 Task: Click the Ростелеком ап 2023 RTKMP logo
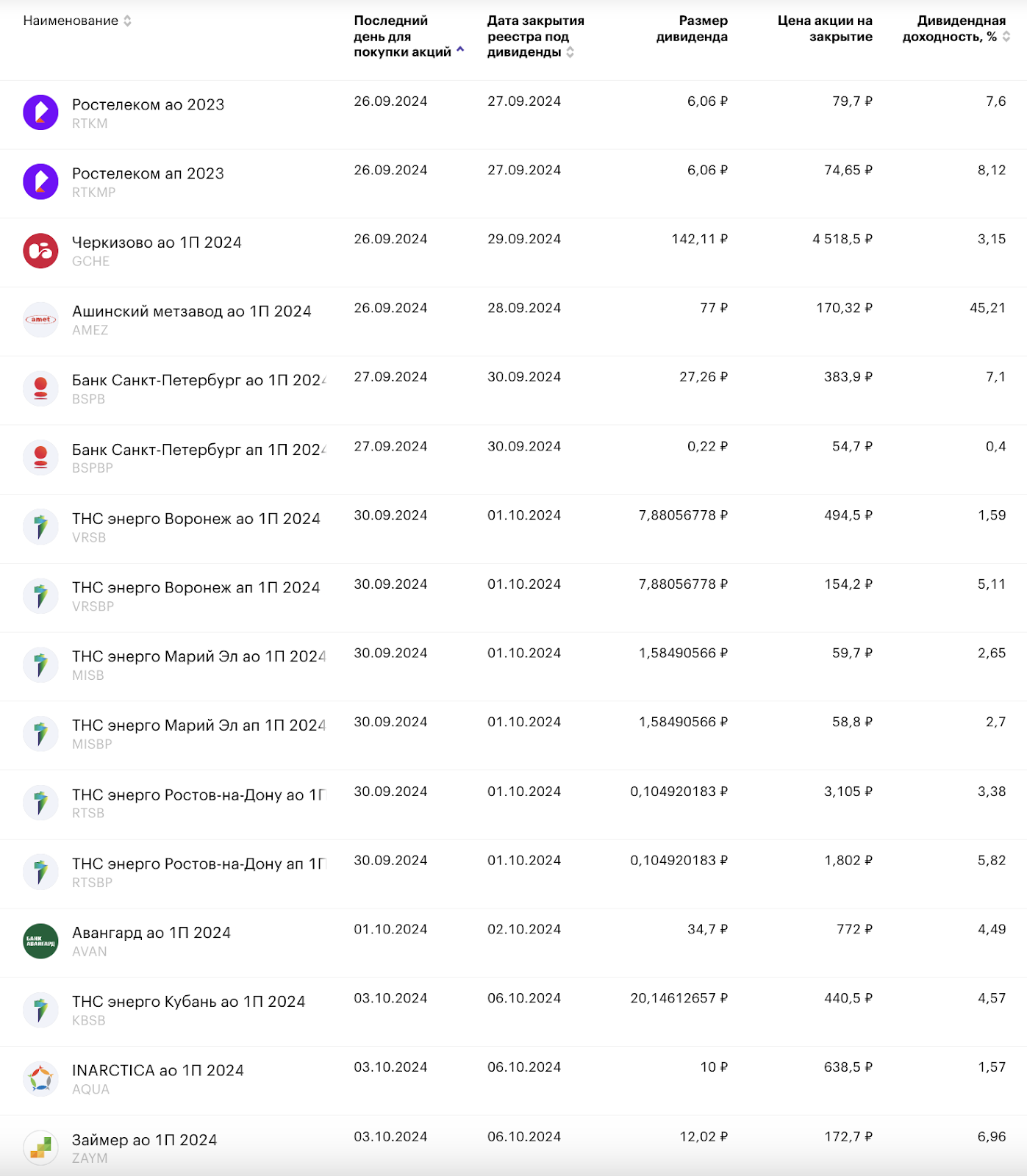tap(40, 182)
